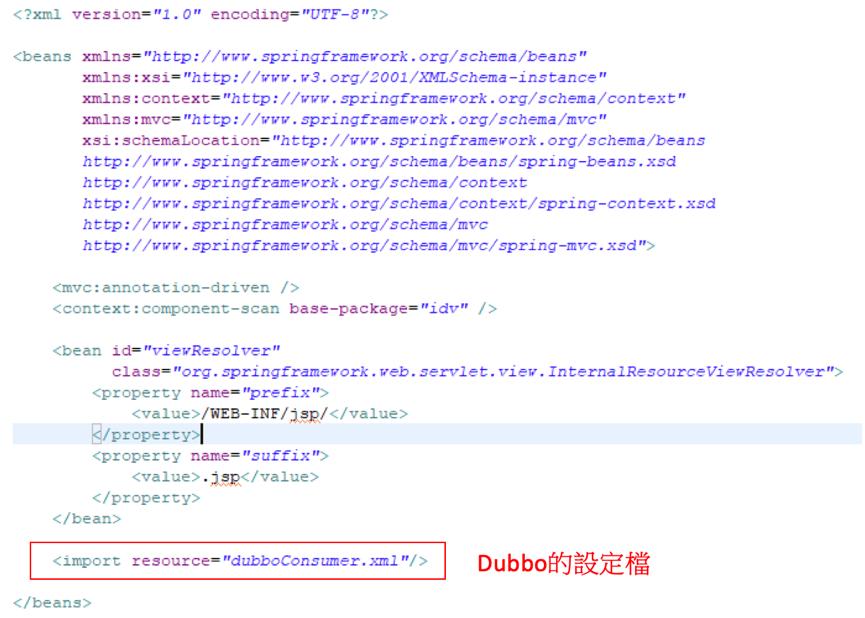The height and width of the screenshot is (618, 865).
Task: Click the spring-beans.xsd schema location URL
Action: coord(380,161)
